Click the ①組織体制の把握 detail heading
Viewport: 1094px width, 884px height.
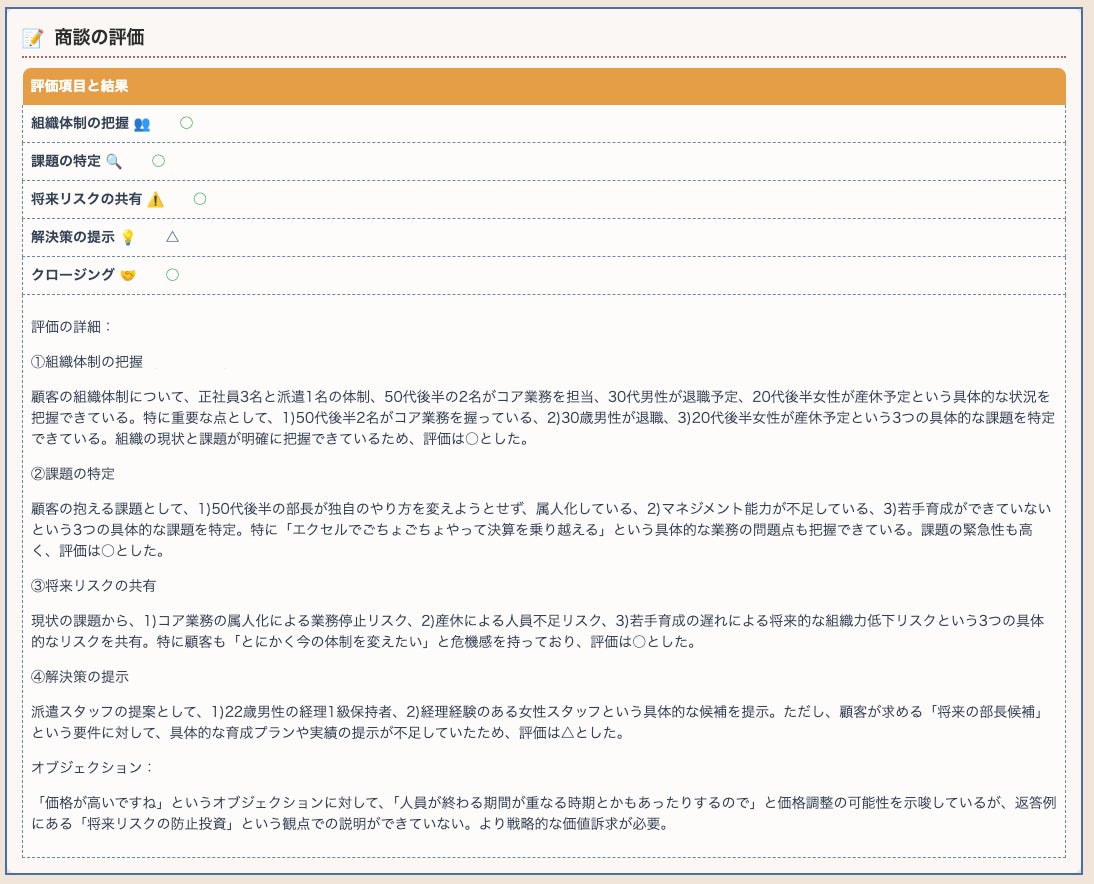[x=87, y=361]
